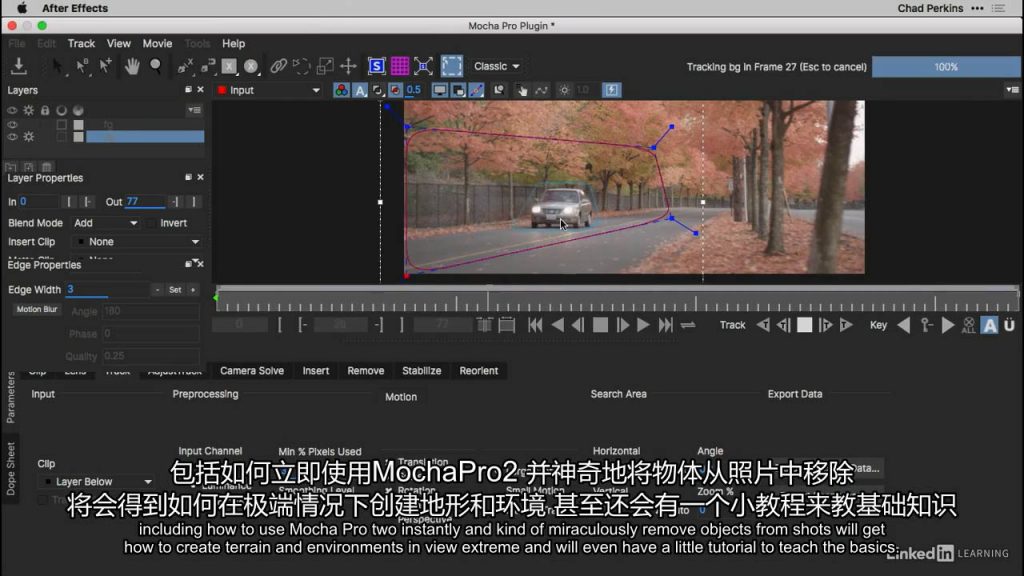Switch to the Remove tab
This screenshot has width=1024, height=576.
tap(366, 371)
